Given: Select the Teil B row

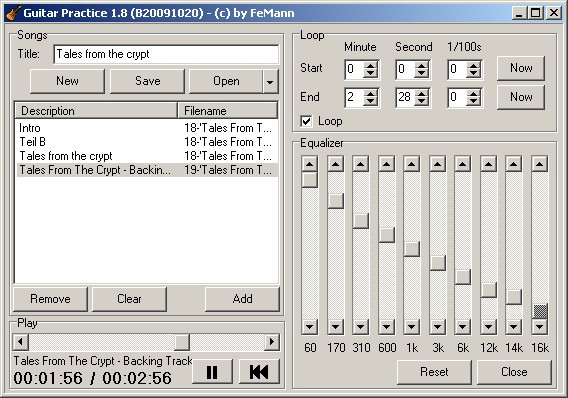Looking at the screenshot, I should tap(146, 142).
